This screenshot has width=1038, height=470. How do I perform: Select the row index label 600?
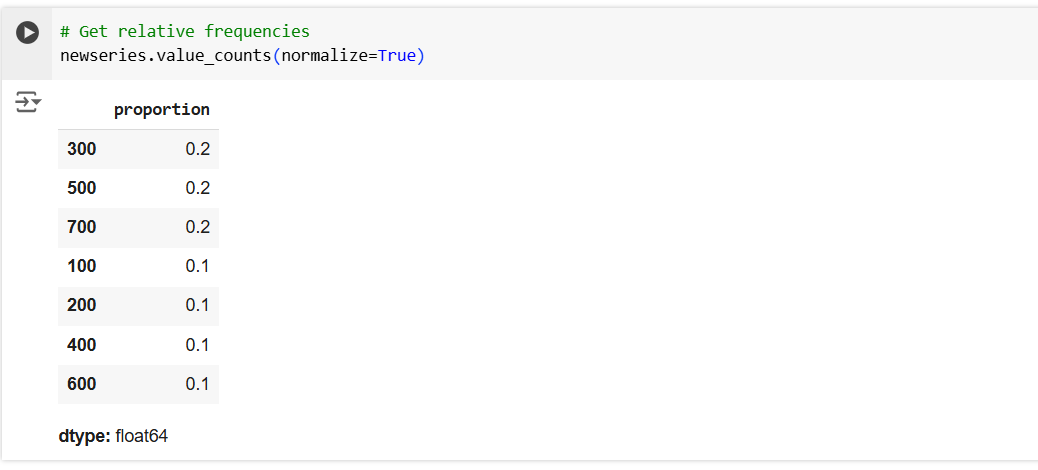pyautogui.click(x=82, y=384)
